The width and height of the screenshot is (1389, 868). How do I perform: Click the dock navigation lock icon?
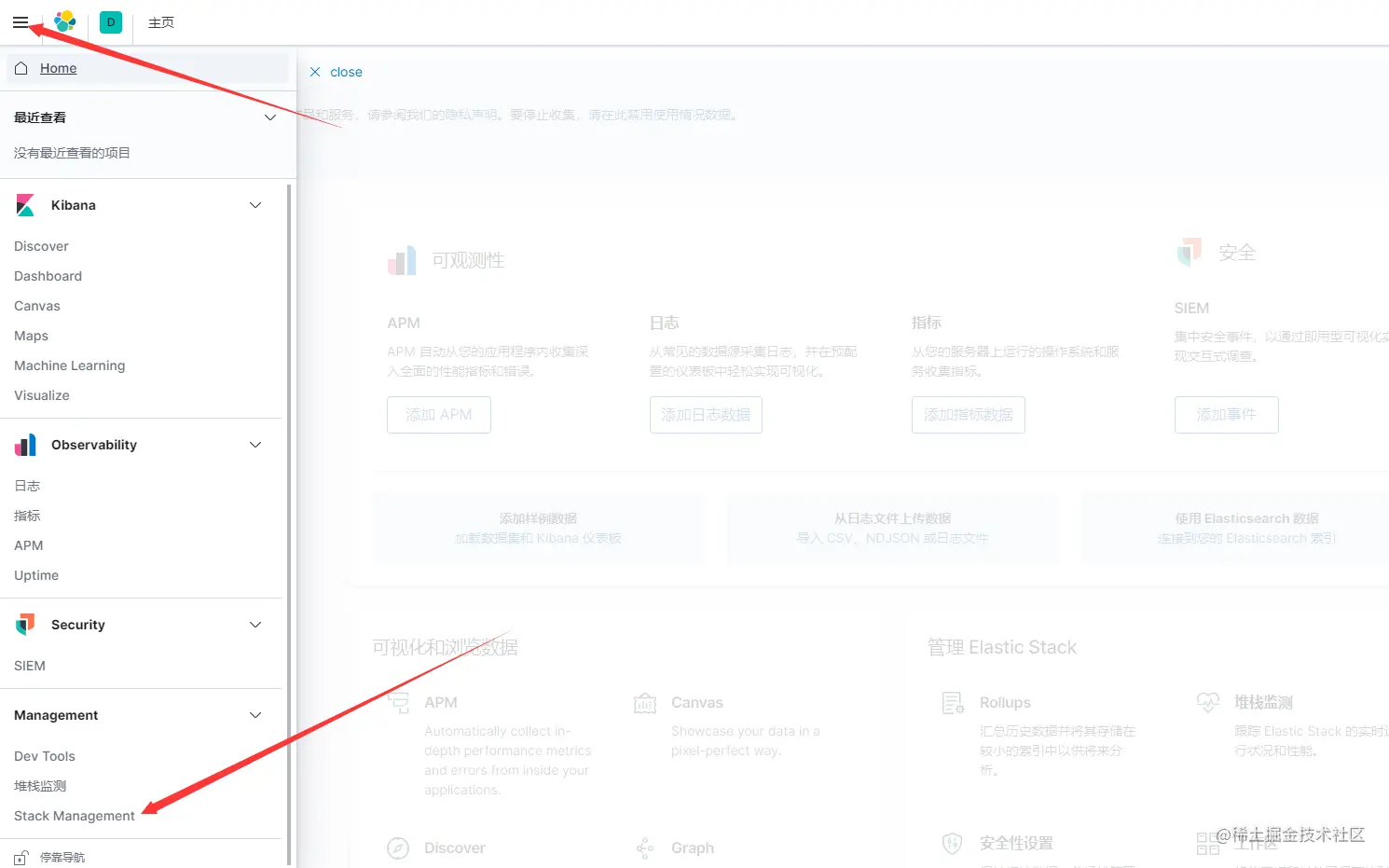pyautogui.click(x=21, y=858)
